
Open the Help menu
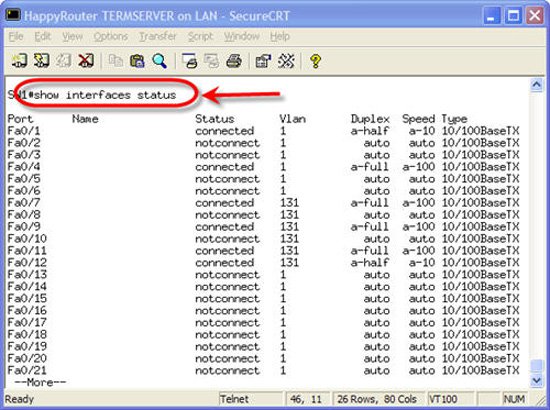(x=280, y=36)
